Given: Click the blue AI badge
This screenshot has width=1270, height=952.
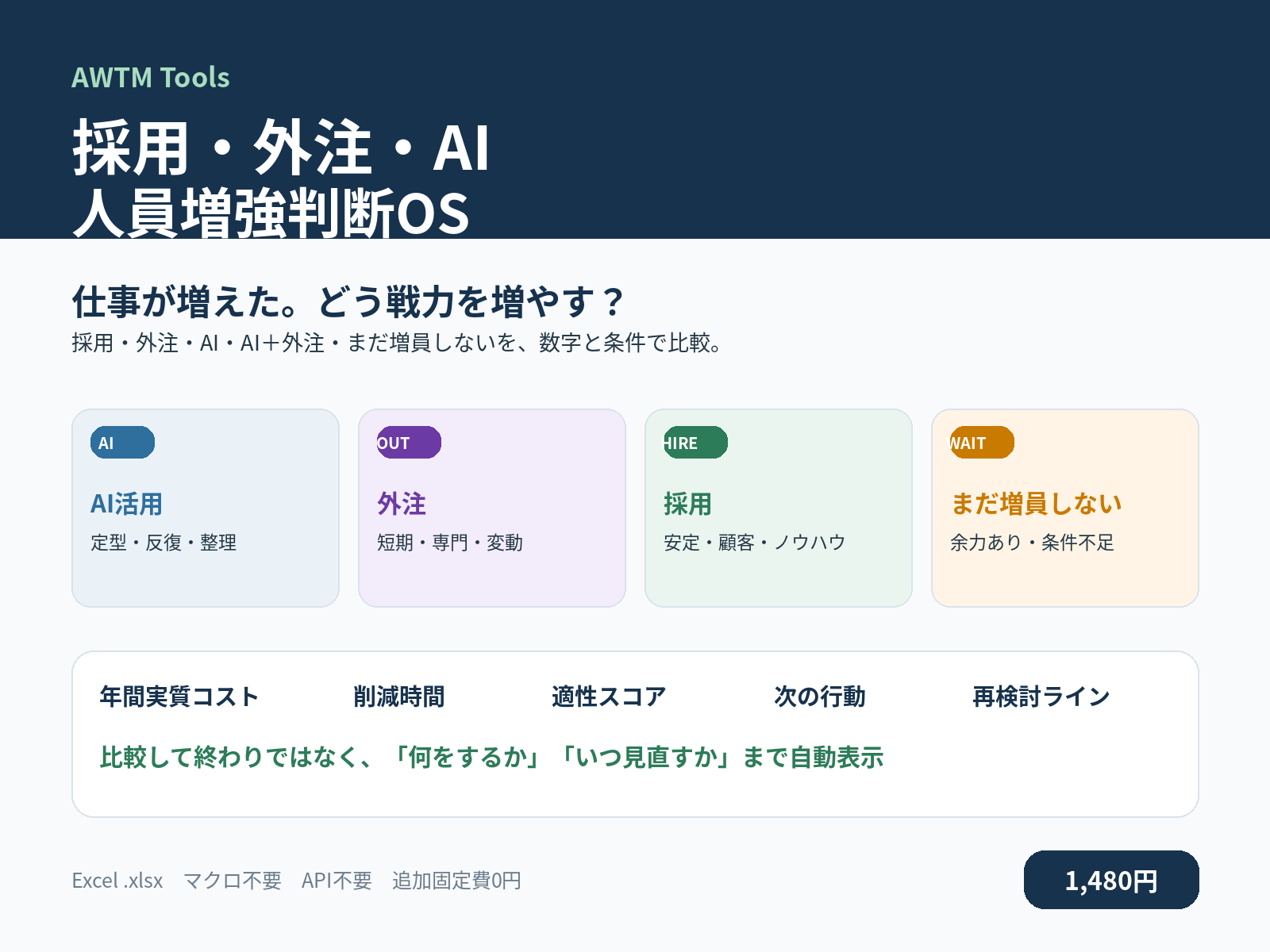Looking at the screenshot, I should pos(123,443).
